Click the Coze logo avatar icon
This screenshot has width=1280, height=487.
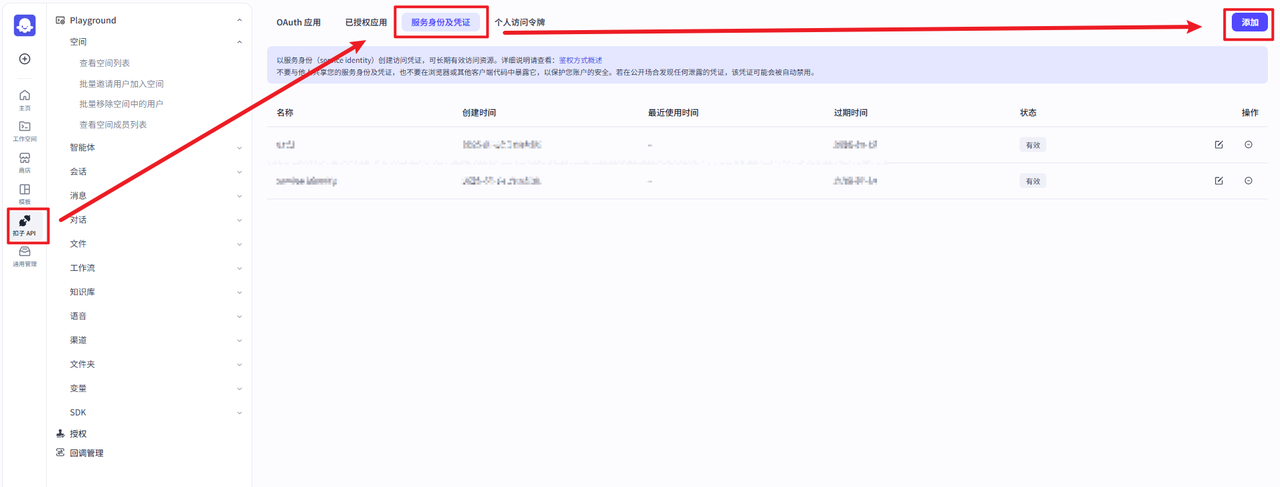pyautogui.click(x=25, y=26)
